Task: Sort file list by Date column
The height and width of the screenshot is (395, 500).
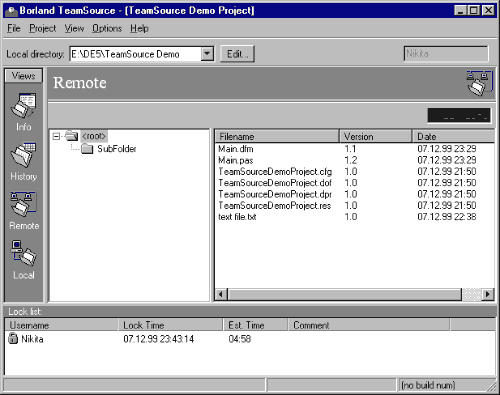Action: (454, 136)
